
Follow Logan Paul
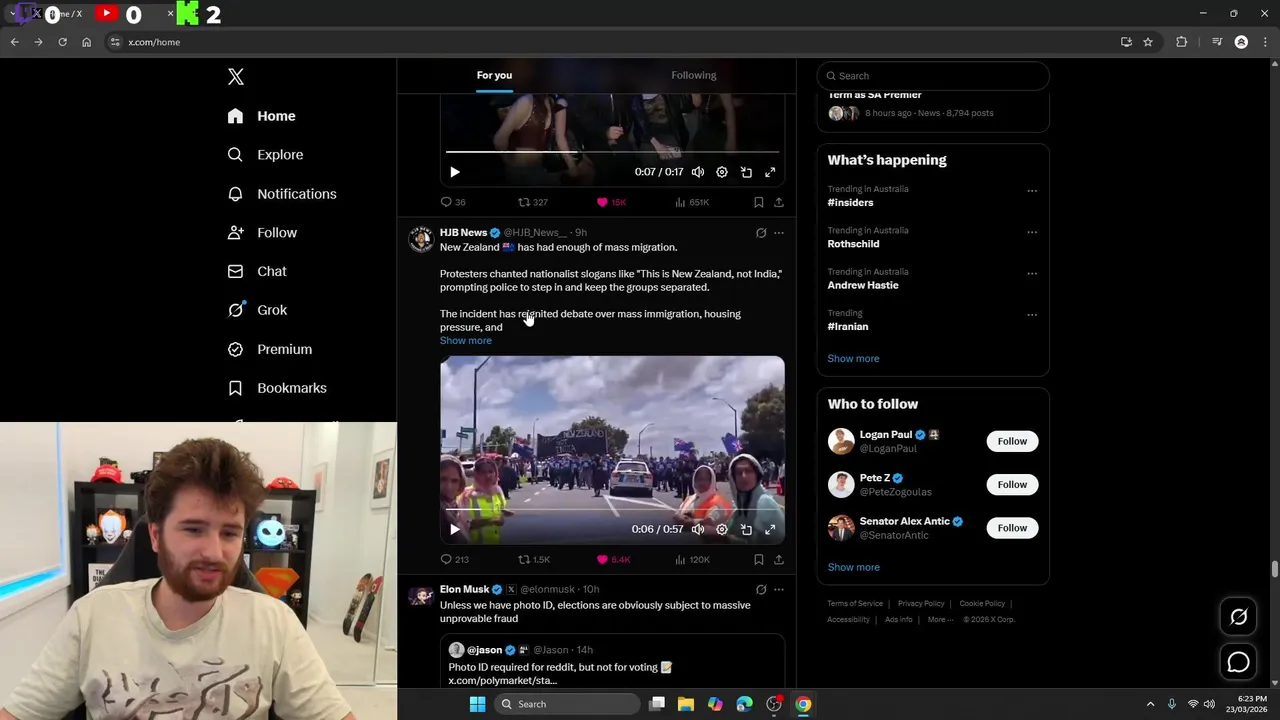(x=1012, y=441)
